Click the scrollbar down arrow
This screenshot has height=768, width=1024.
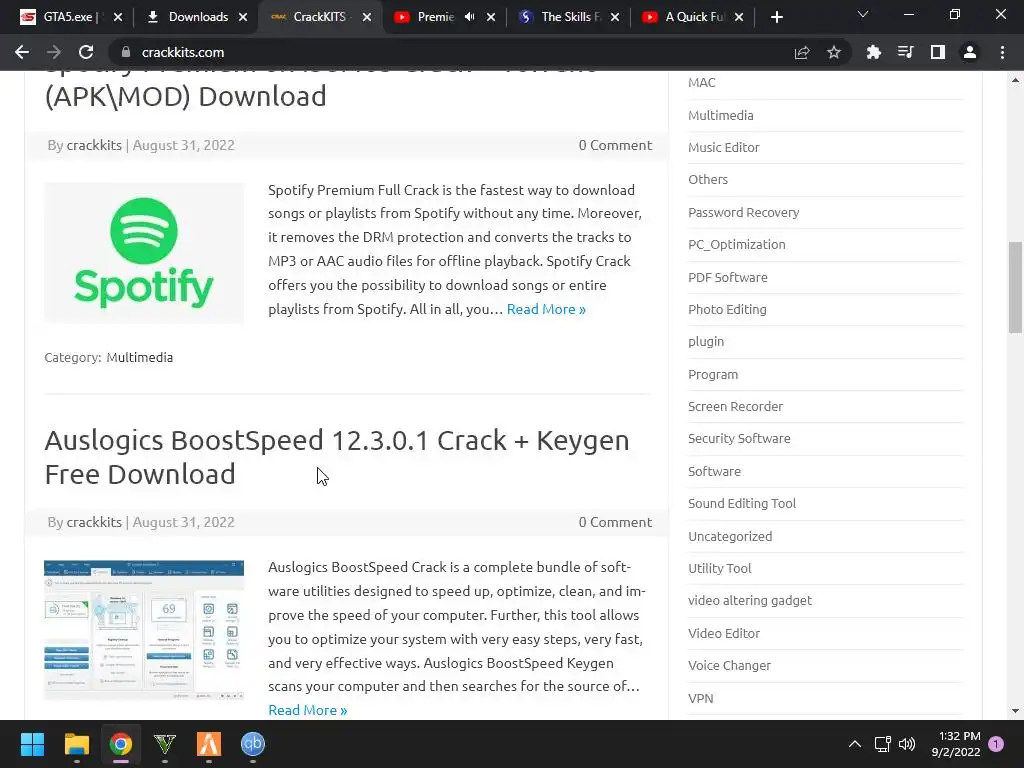[1015, 711]
